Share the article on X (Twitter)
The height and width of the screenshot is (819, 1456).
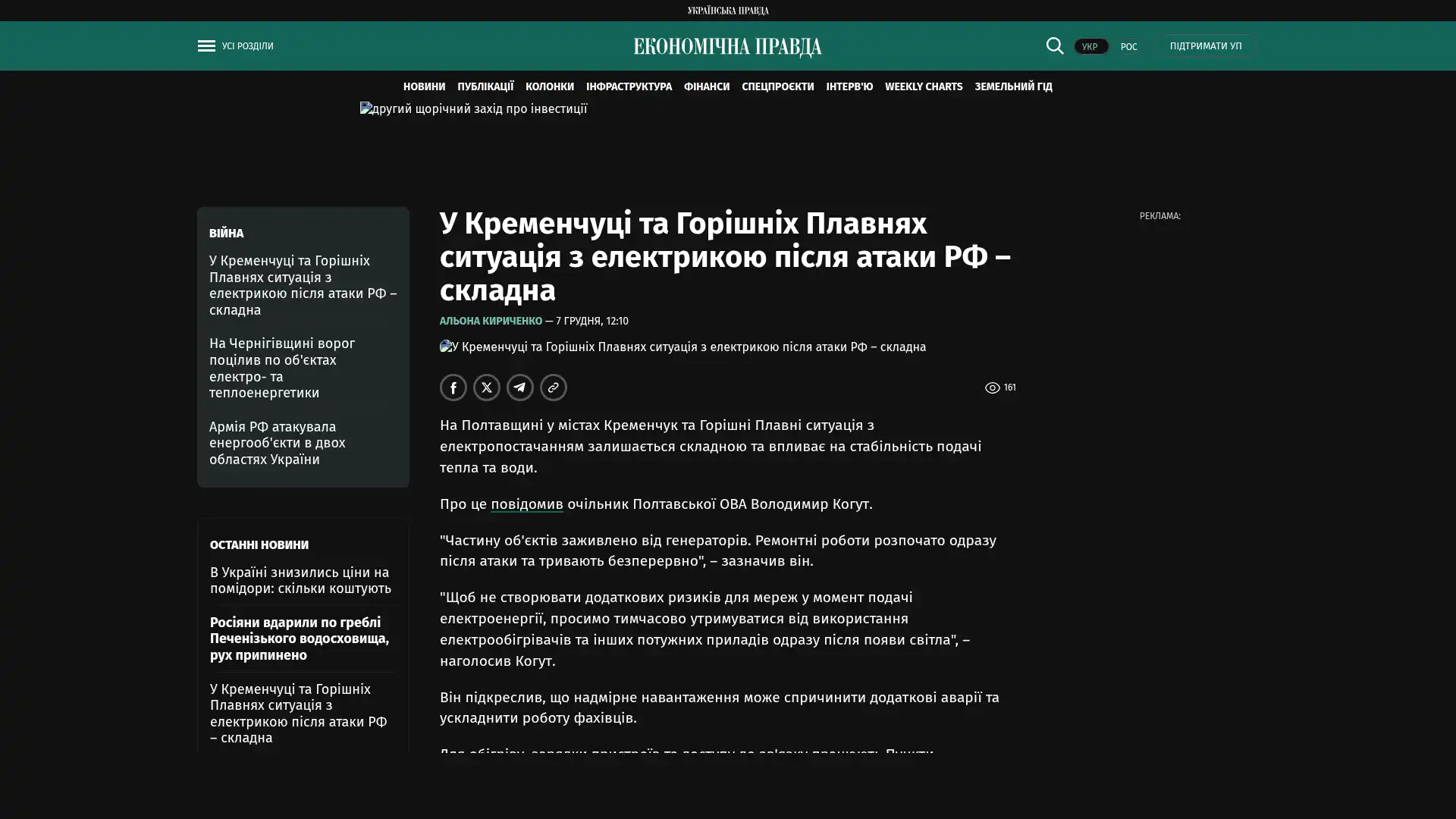486,388
